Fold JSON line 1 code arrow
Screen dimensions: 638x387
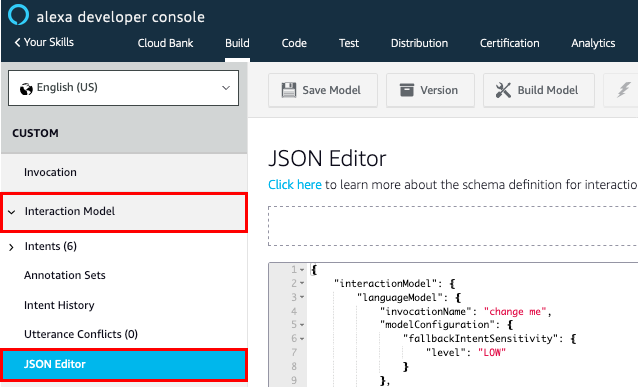(302, 270)
